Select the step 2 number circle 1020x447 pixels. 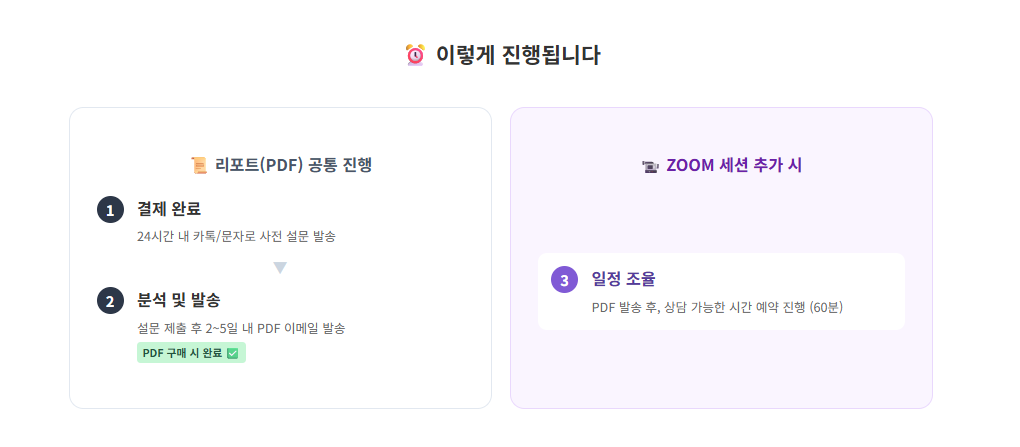[110, 300]
